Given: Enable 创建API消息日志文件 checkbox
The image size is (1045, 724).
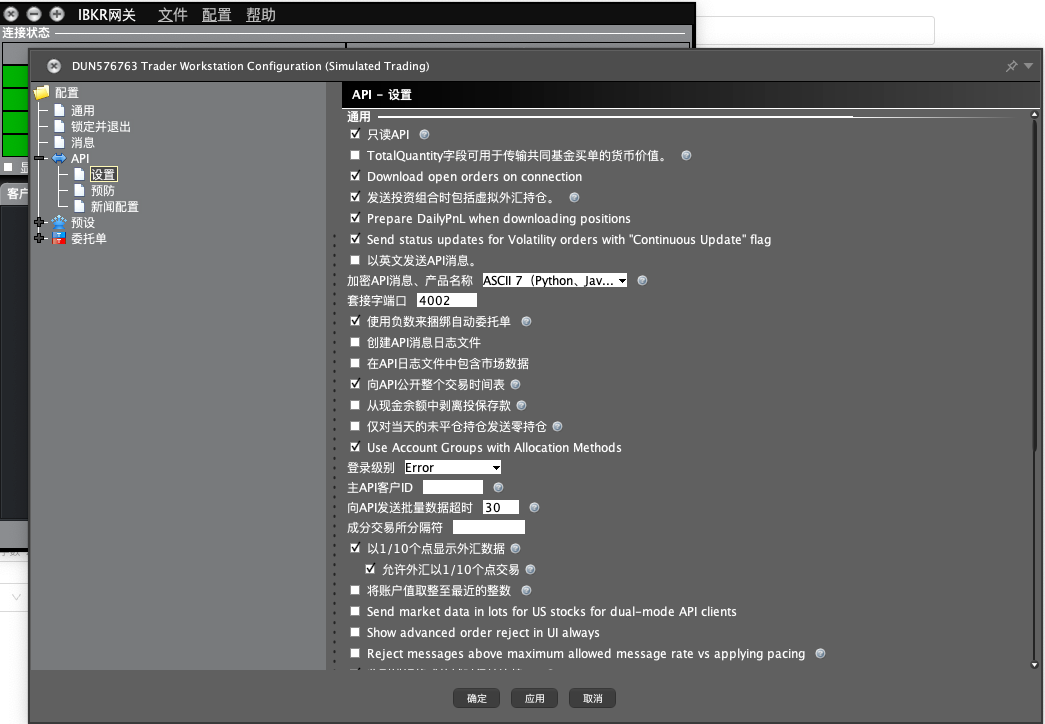Looking at the screenshot, I should click(355, 342).
